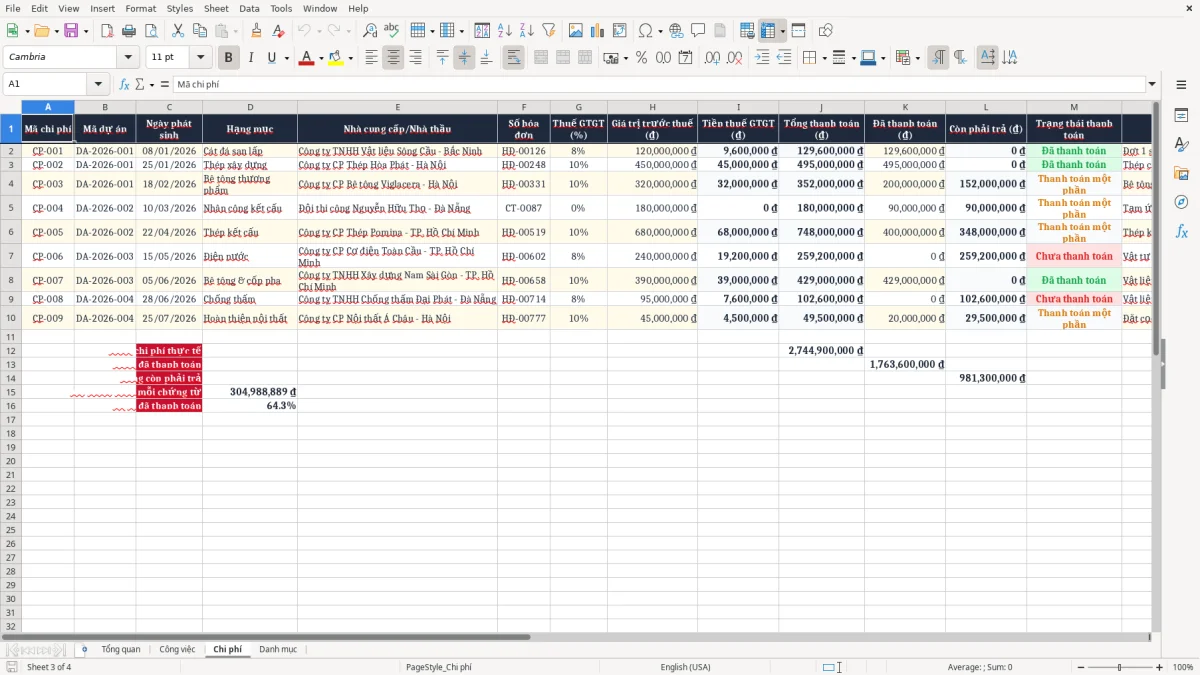Viewport: 1200px width, 675px height.
Task: Format cells as percent
Action: click(642, 58)
